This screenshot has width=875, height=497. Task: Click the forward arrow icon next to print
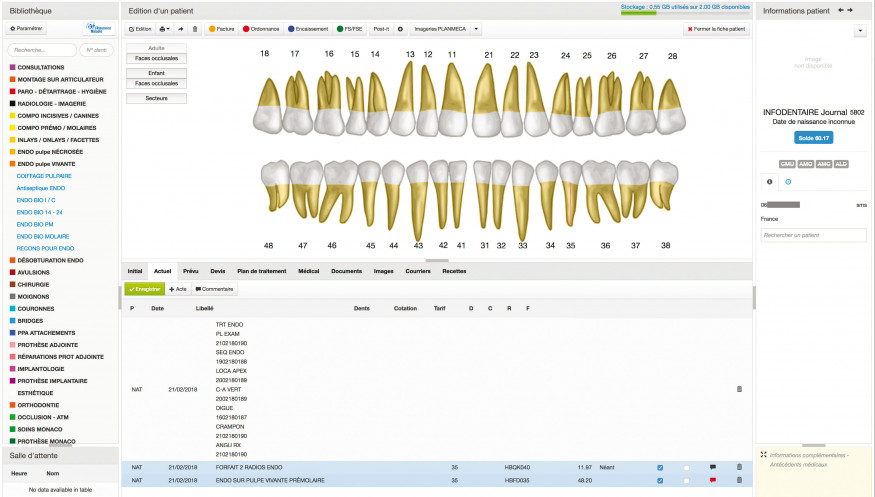pyautogui.click(x=181, y=29)
